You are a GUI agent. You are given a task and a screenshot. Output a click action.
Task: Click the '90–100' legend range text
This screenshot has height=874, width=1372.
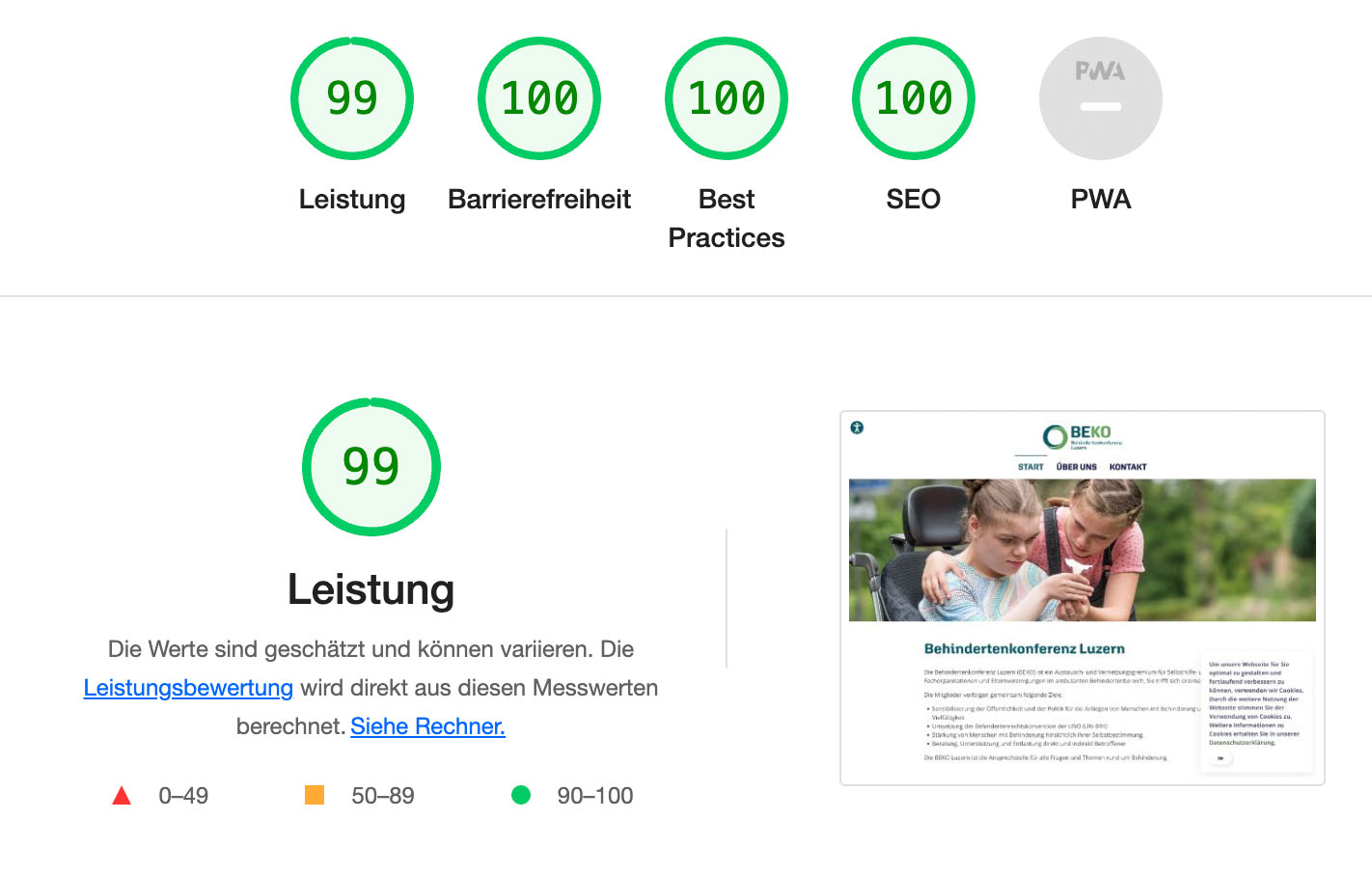595,796
